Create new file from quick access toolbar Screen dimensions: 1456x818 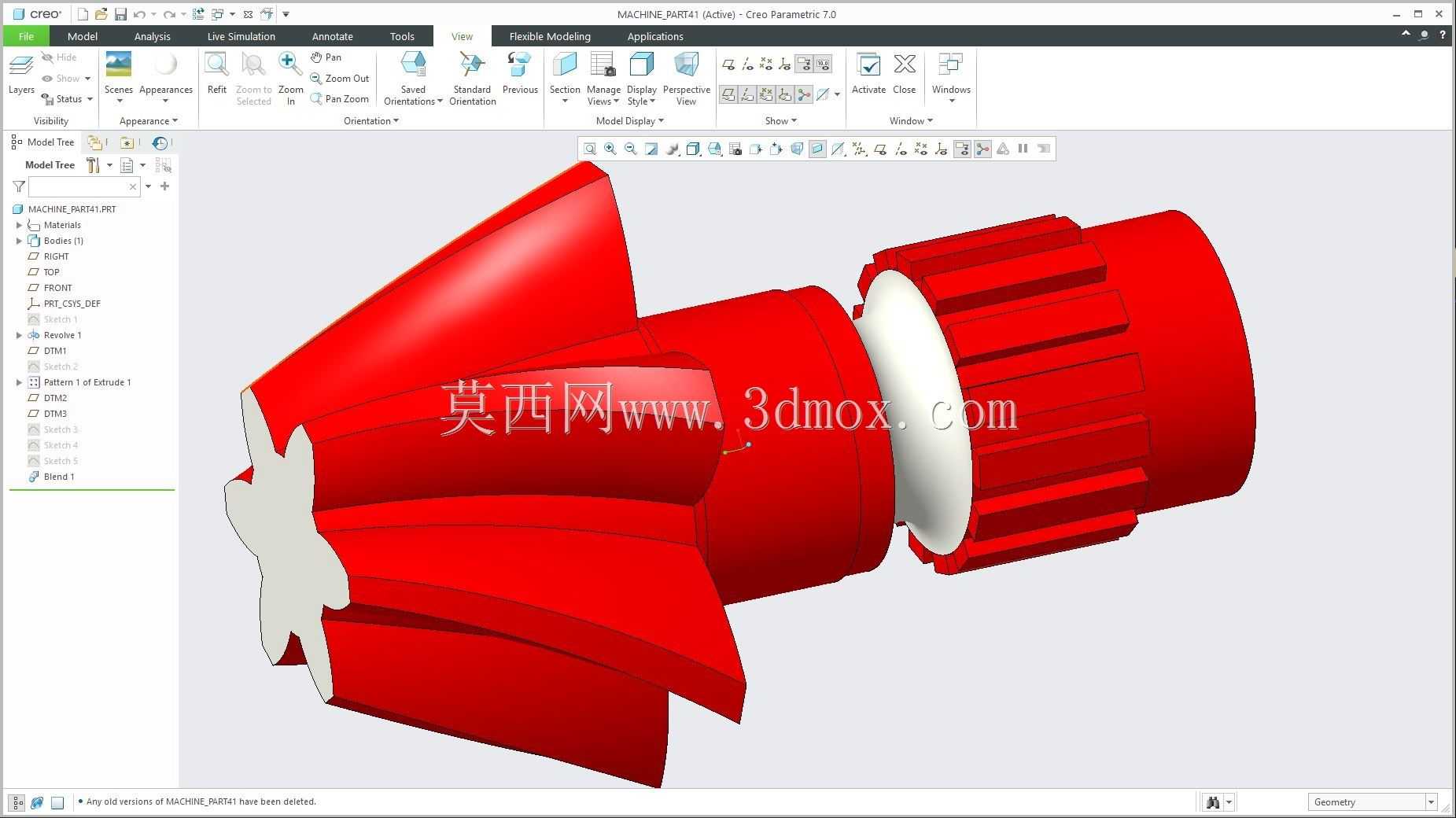click(83, 14)
